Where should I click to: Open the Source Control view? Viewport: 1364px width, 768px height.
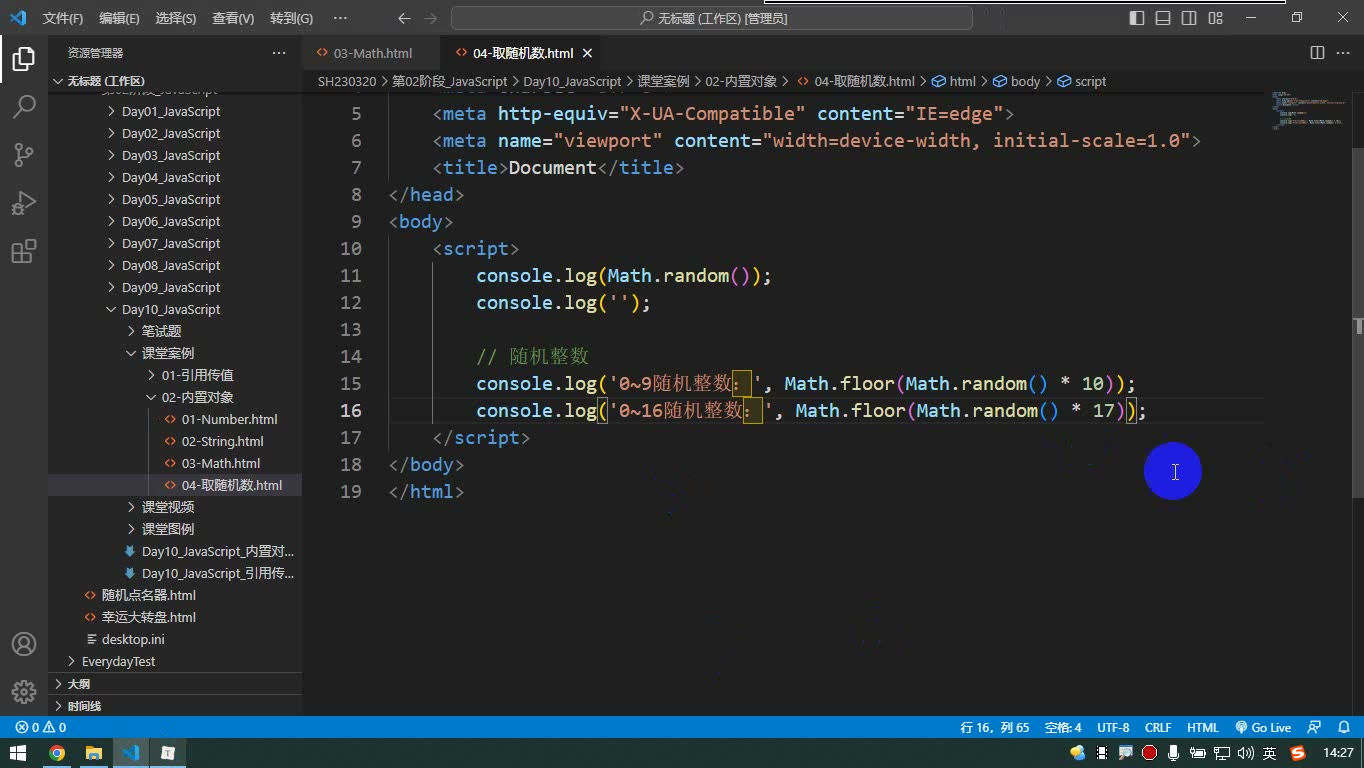pyautogui.click(x=24, y=154)
